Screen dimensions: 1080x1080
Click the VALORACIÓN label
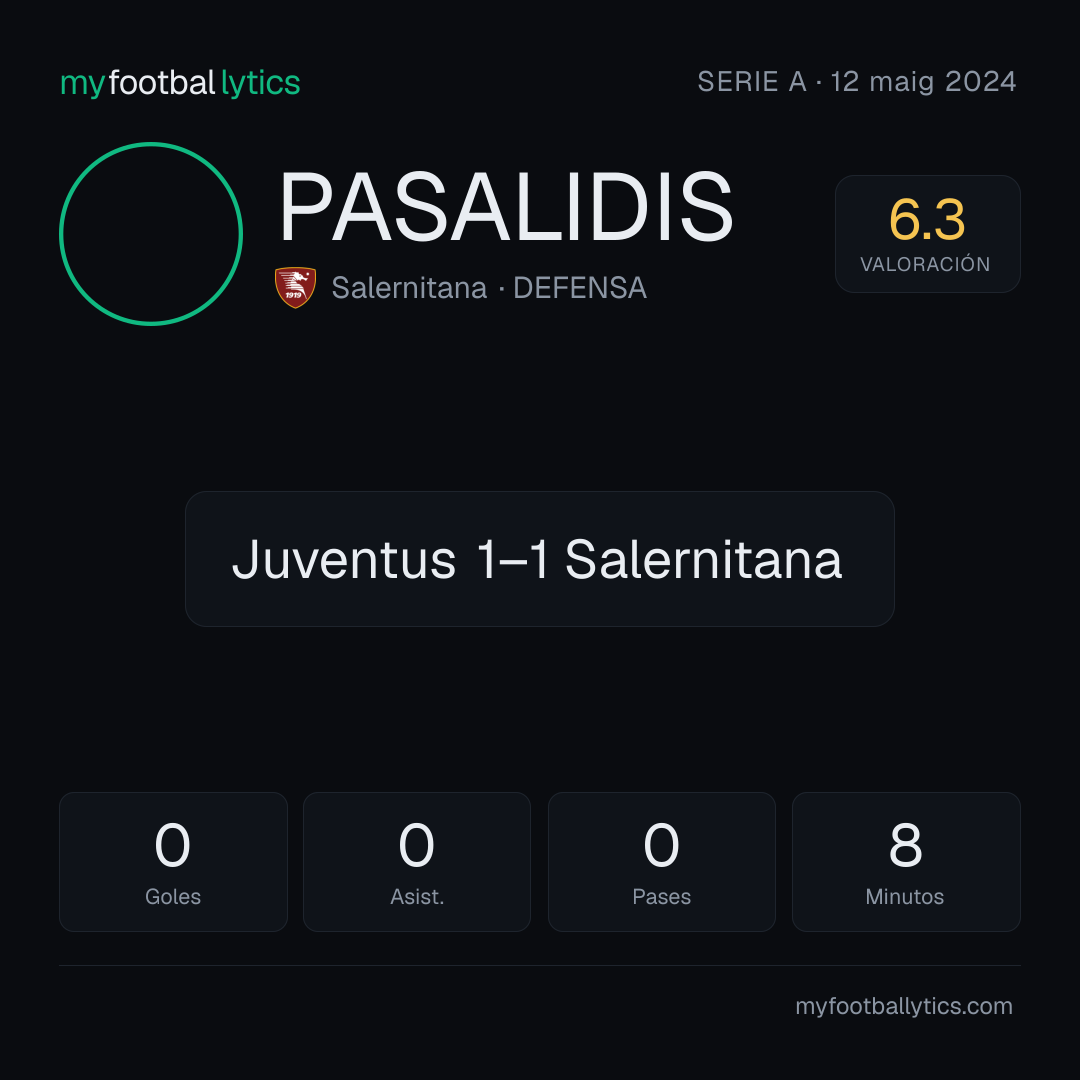coord(926,264)
